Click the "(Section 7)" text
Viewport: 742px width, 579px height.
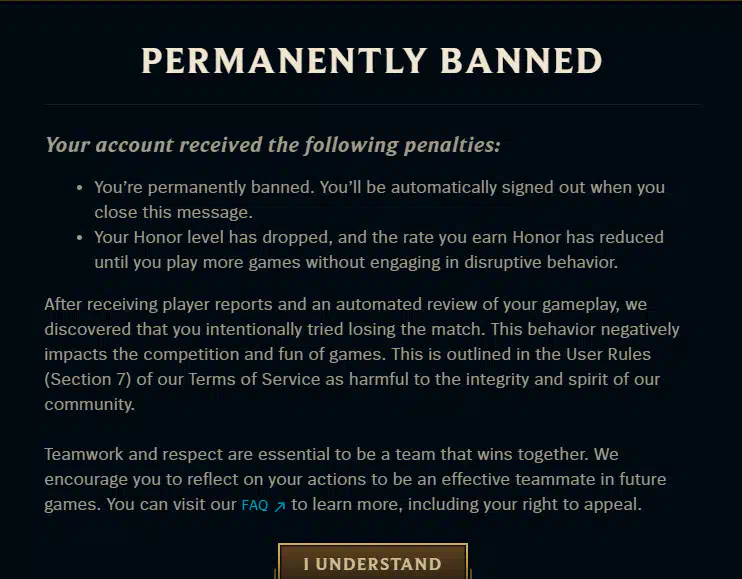pos(87,379)
